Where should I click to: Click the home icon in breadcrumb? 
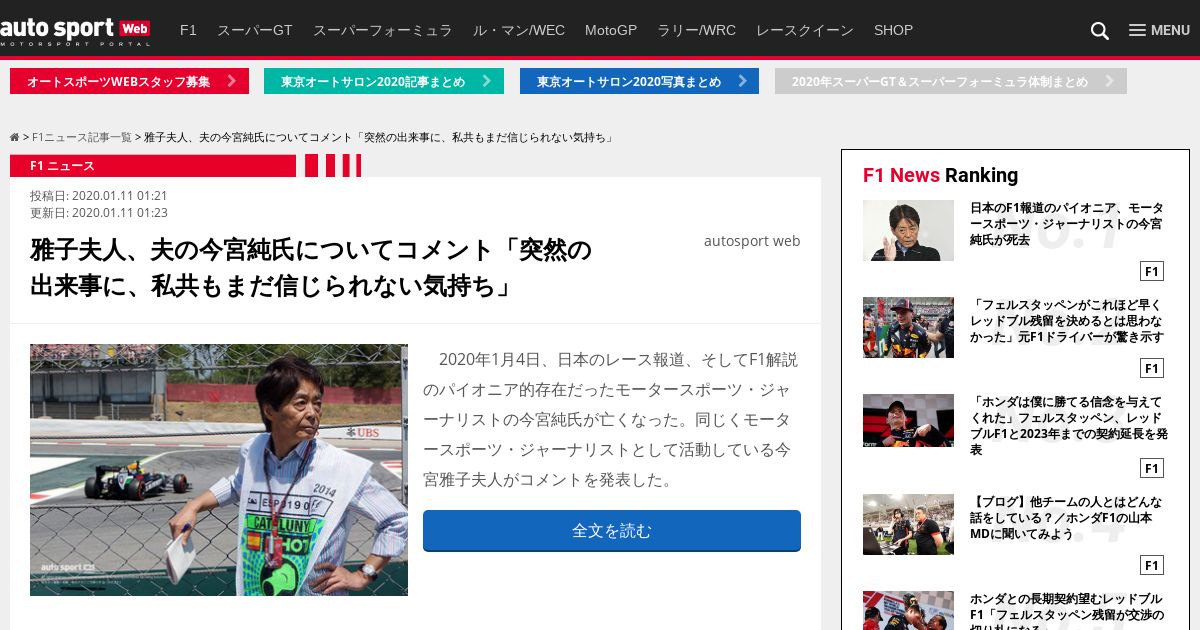click(x=15, y=137)
